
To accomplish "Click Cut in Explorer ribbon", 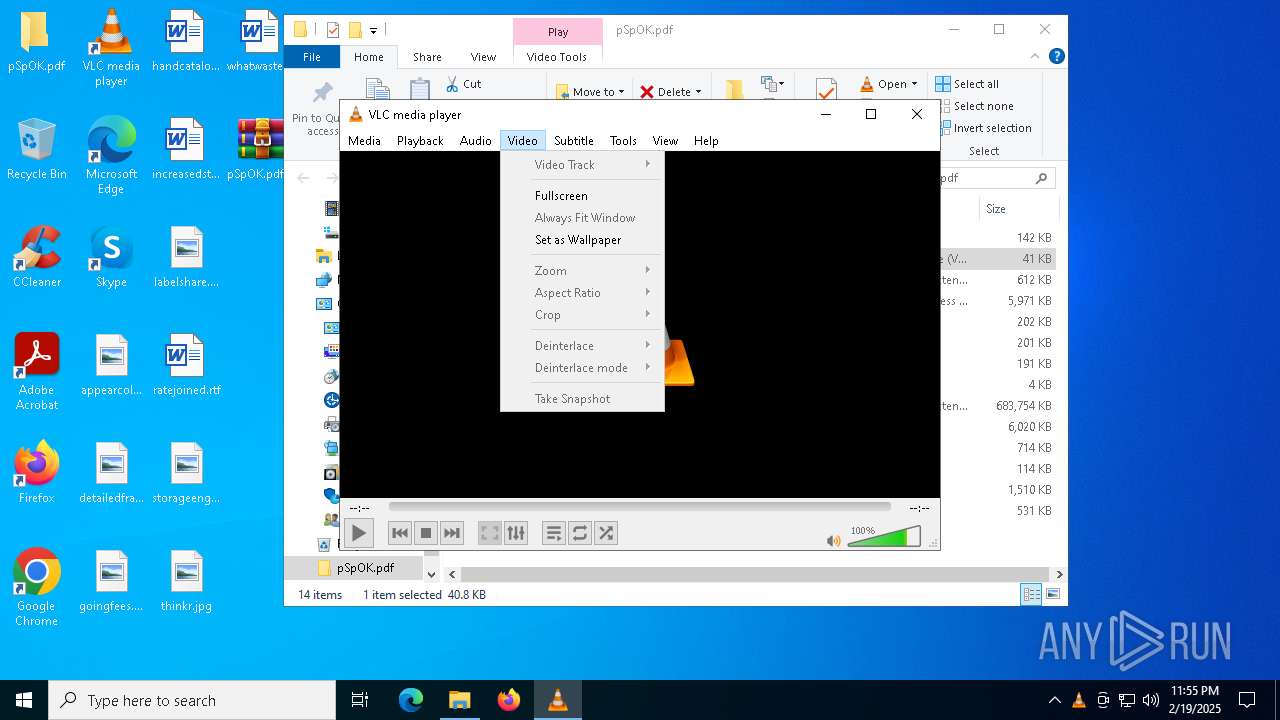I will (463, 84).
